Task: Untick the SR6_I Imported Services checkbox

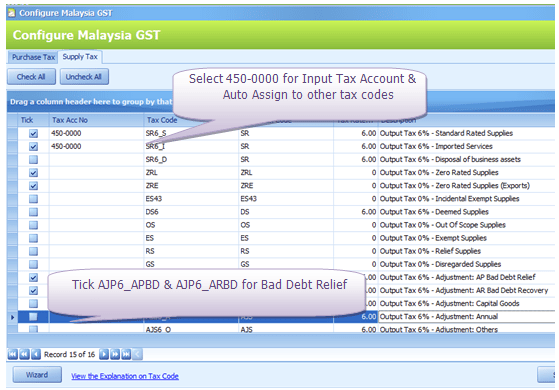Action: tap(33, 147)
